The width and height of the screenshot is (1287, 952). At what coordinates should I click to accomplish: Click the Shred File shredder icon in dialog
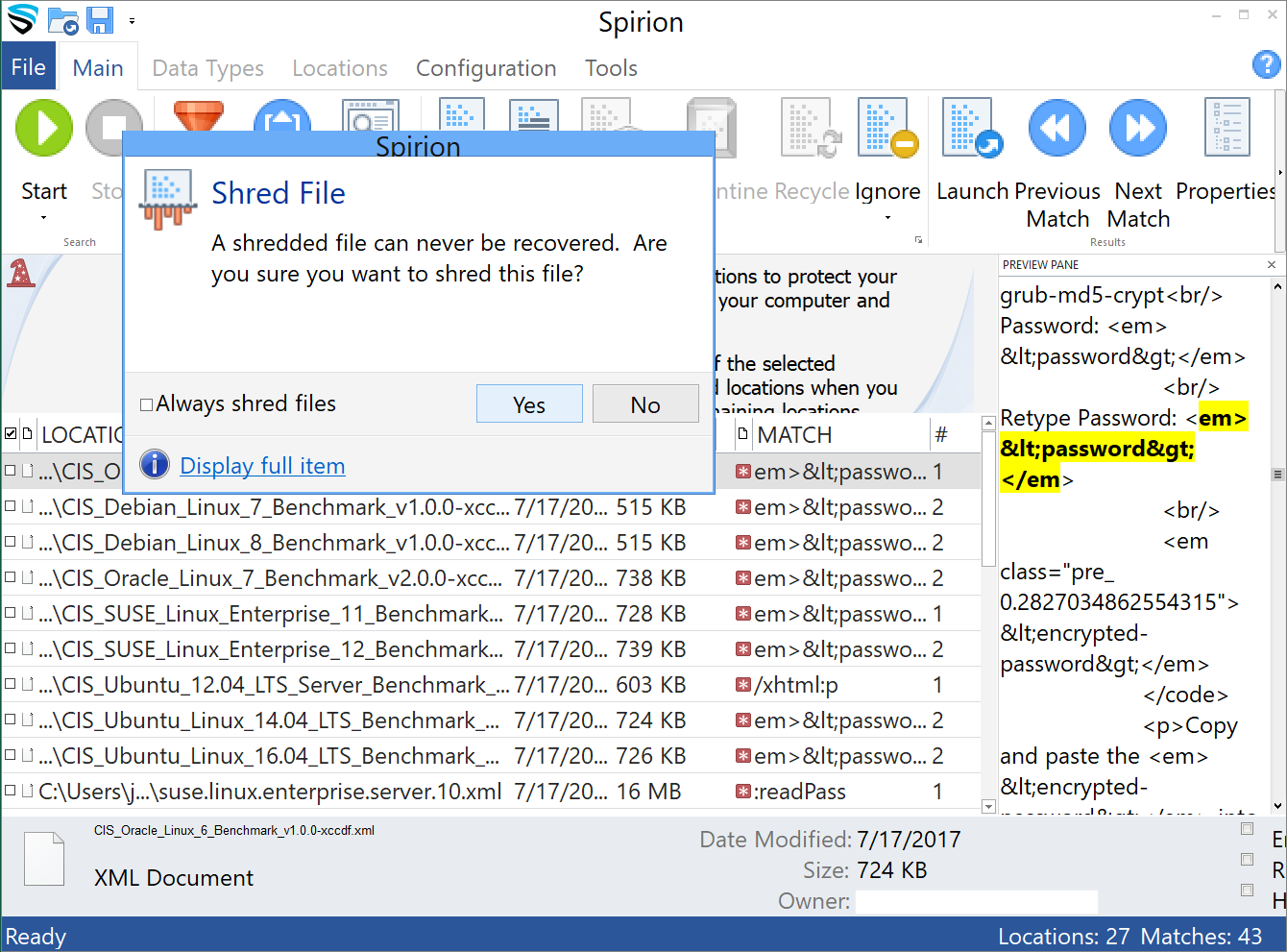pos(168,199)
